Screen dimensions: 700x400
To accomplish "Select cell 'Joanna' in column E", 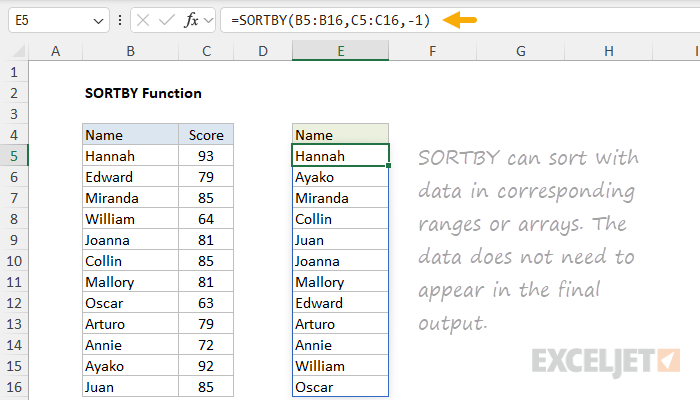I will [341, 261].
